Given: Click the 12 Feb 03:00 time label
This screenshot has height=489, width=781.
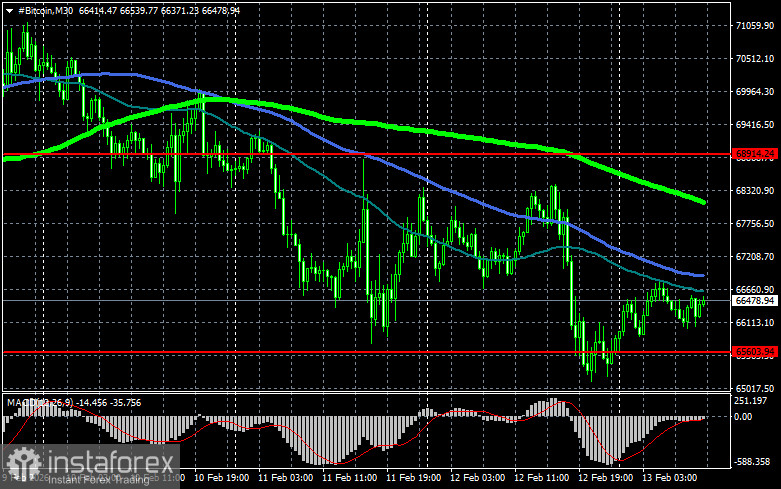Looking at the screenshot, I should (x=478, y=478).
